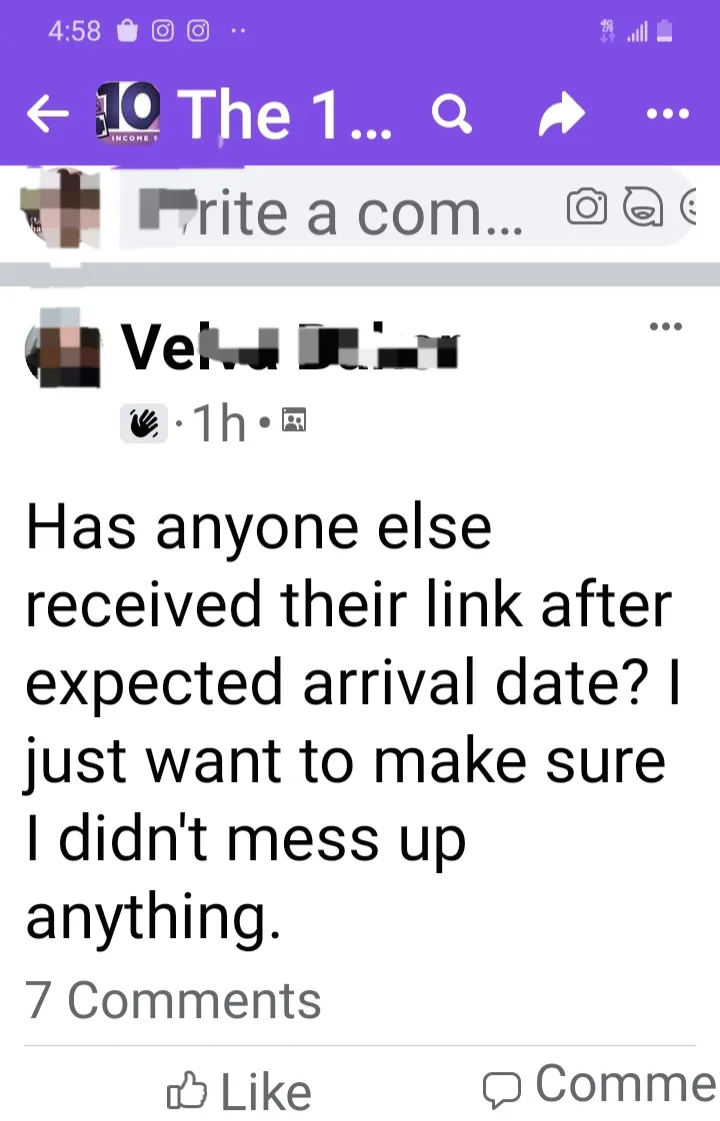This screenshot has width=720, height=1121.
Task: Tap the waving hand new-member badge
Action: click(x=144, y=423)
